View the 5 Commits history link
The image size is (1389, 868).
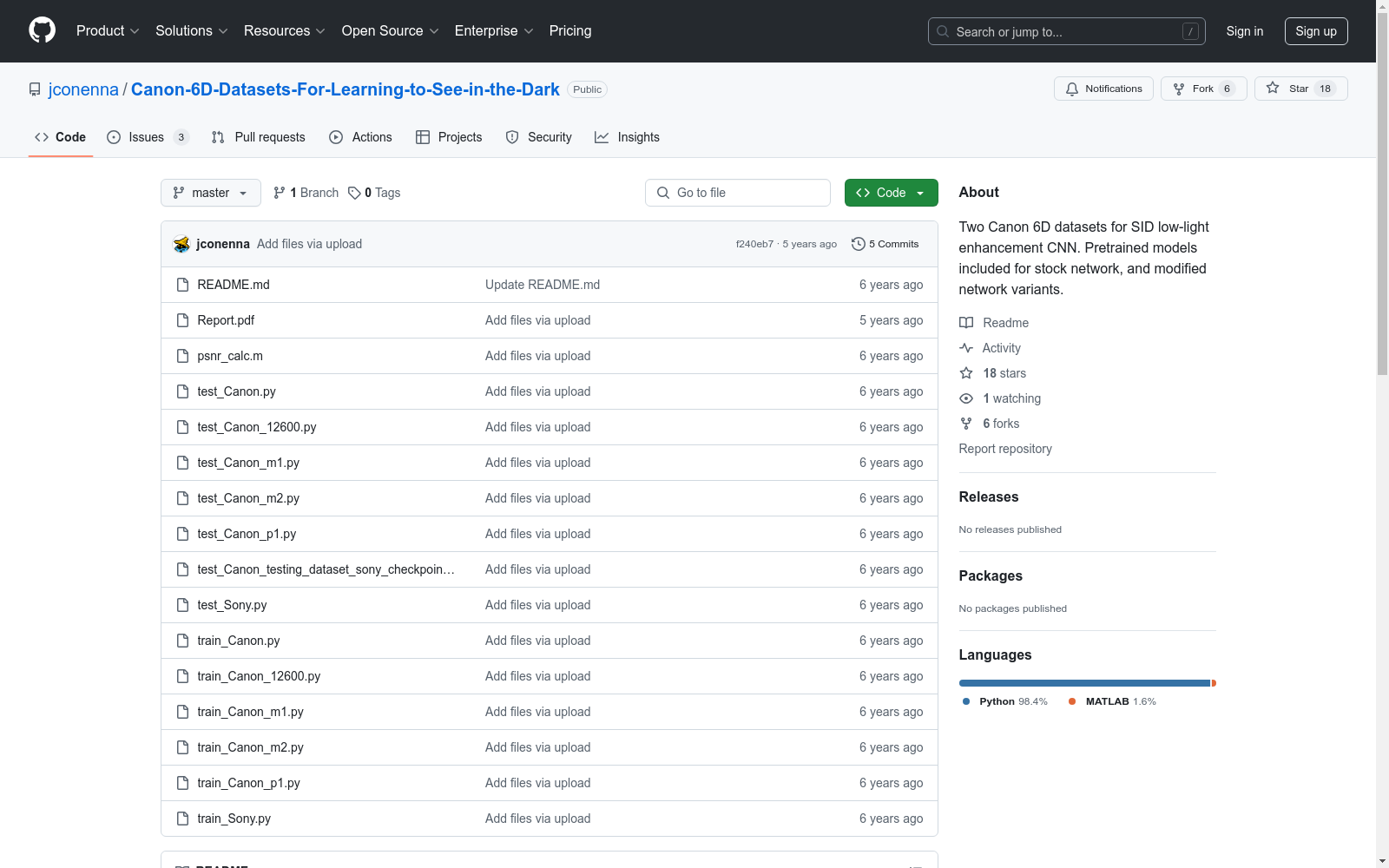pyautogui.click(x=885, y=244)
